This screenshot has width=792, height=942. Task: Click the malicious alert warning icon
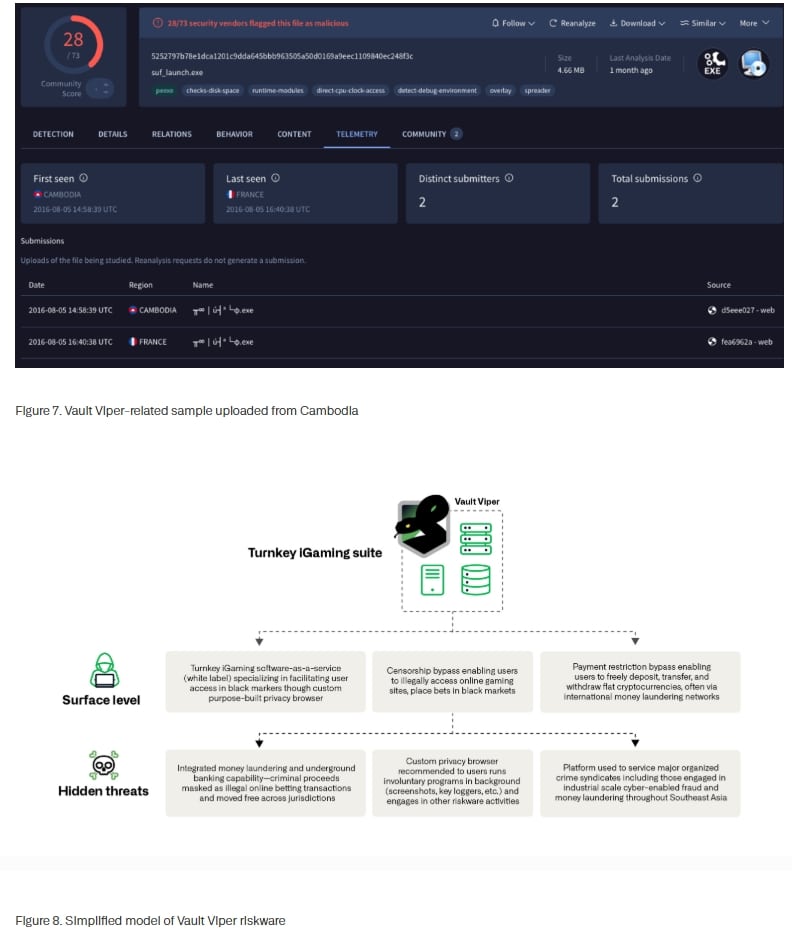pyautogui.click(x=156, y=22)
